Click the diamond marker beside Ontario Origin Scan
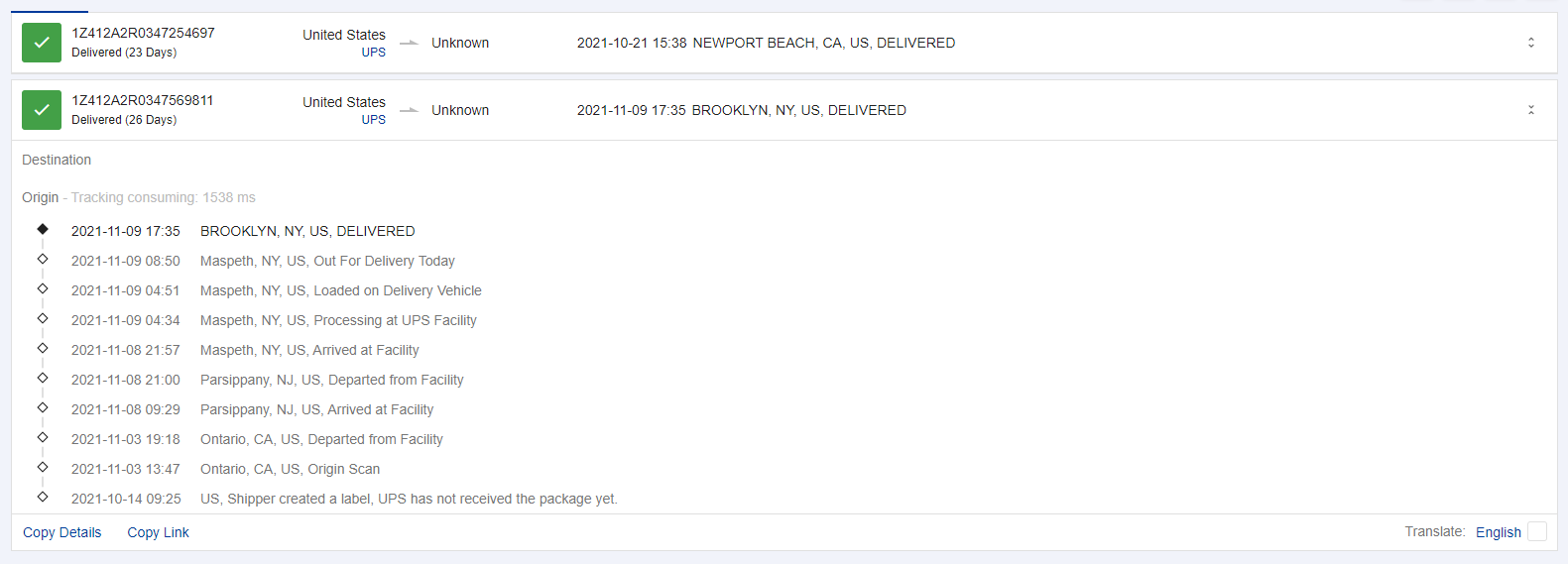This screenshot has width=1568, height=564. pos(43,467)
